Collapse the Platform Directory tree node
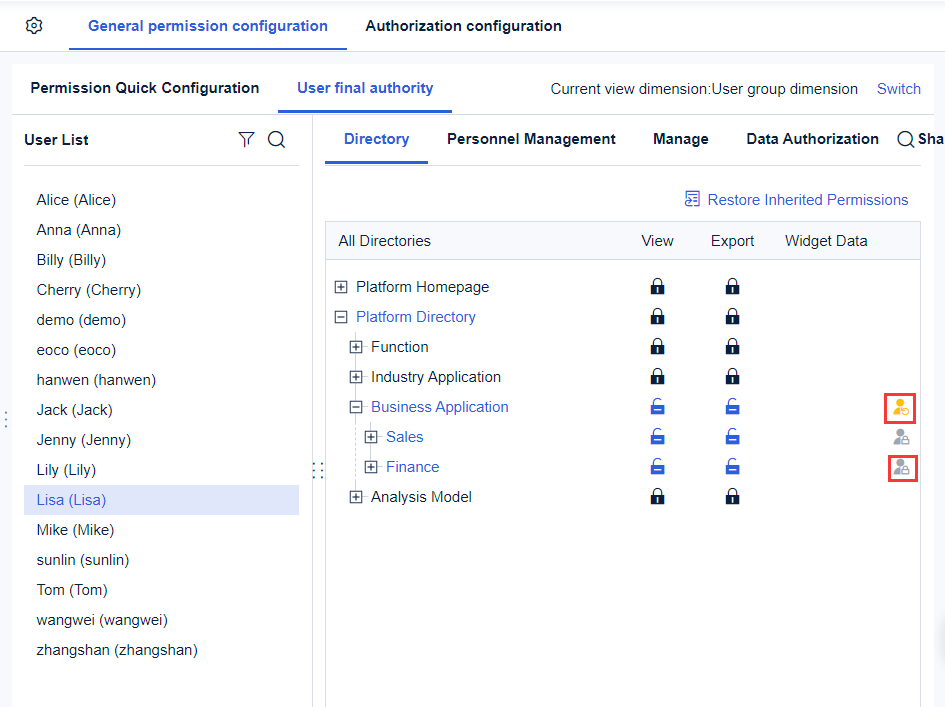Screen dimensions: 945x707 340,316
